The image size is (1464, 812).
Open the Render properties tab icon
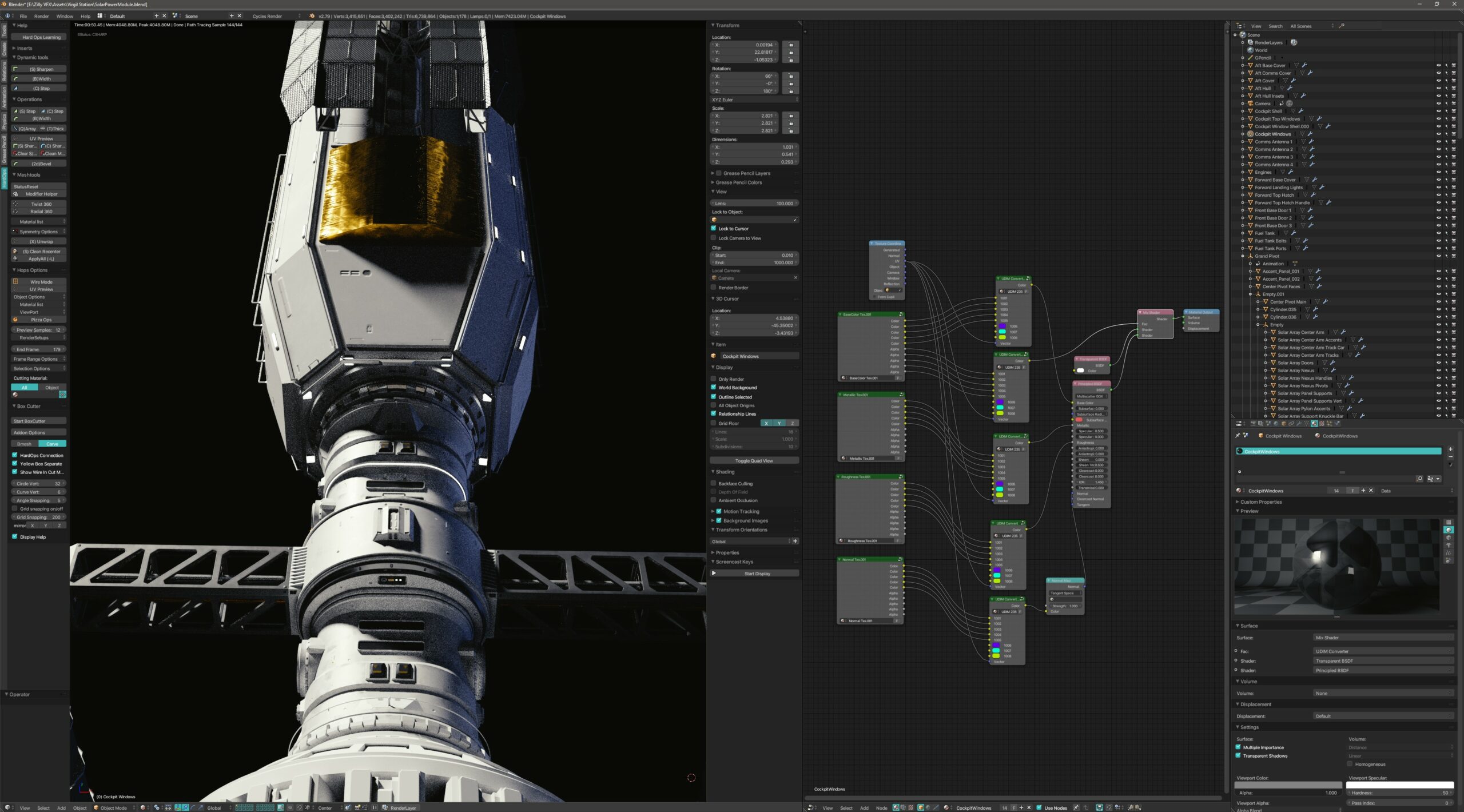point(1253,424)
